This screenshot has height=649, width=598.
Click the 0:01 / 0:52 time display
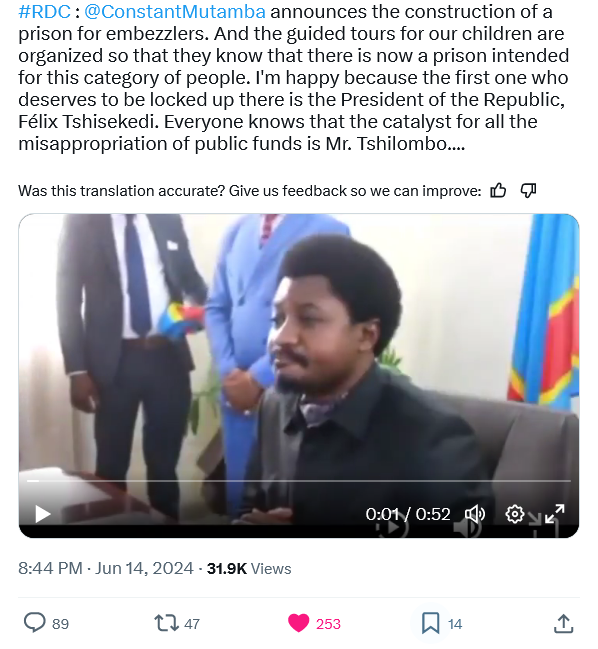[x=408, y=514]
